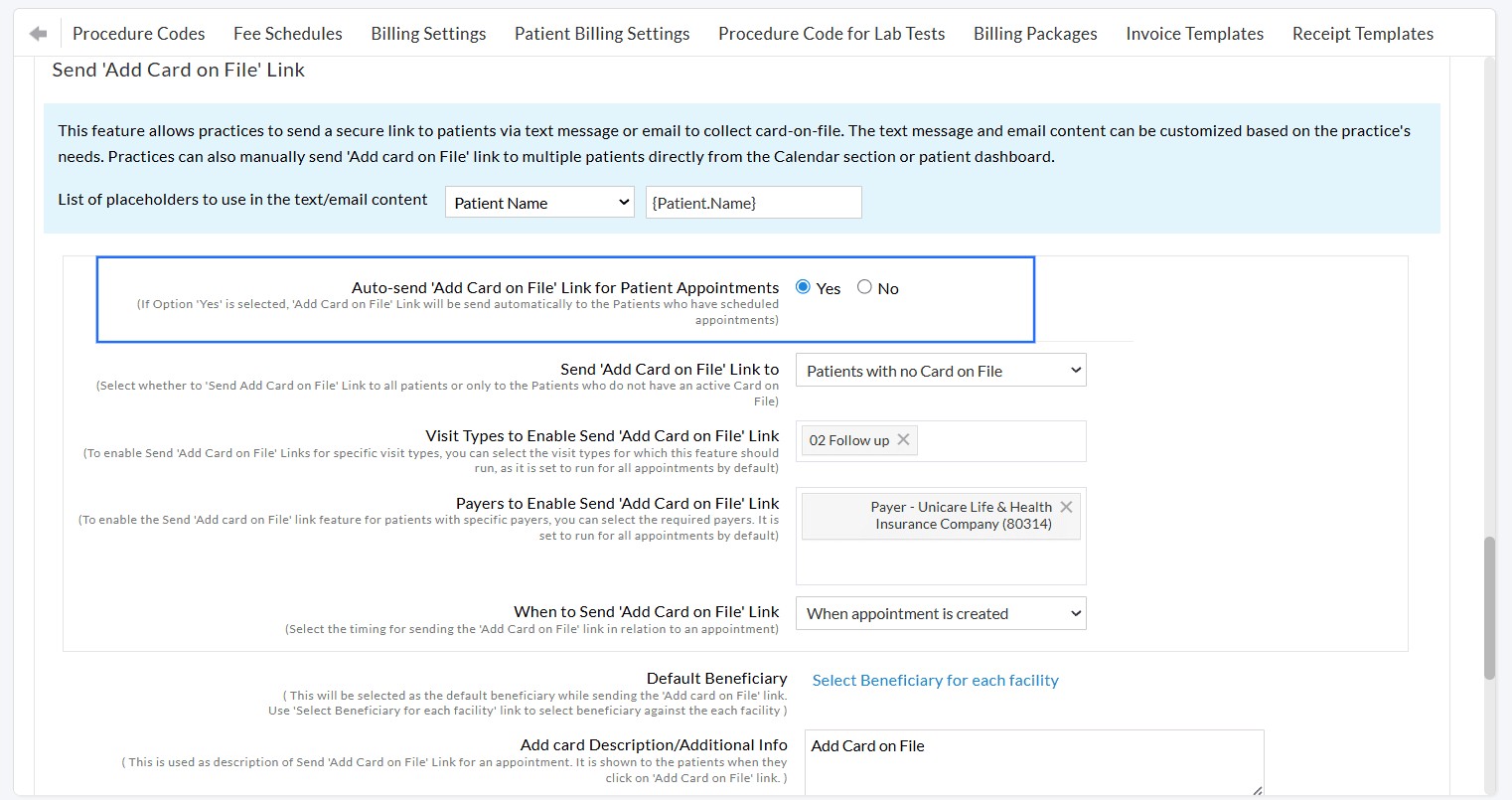Open Invoice Templates tab
This screenshot has width=1512, height=800.
pos(1195,34)
